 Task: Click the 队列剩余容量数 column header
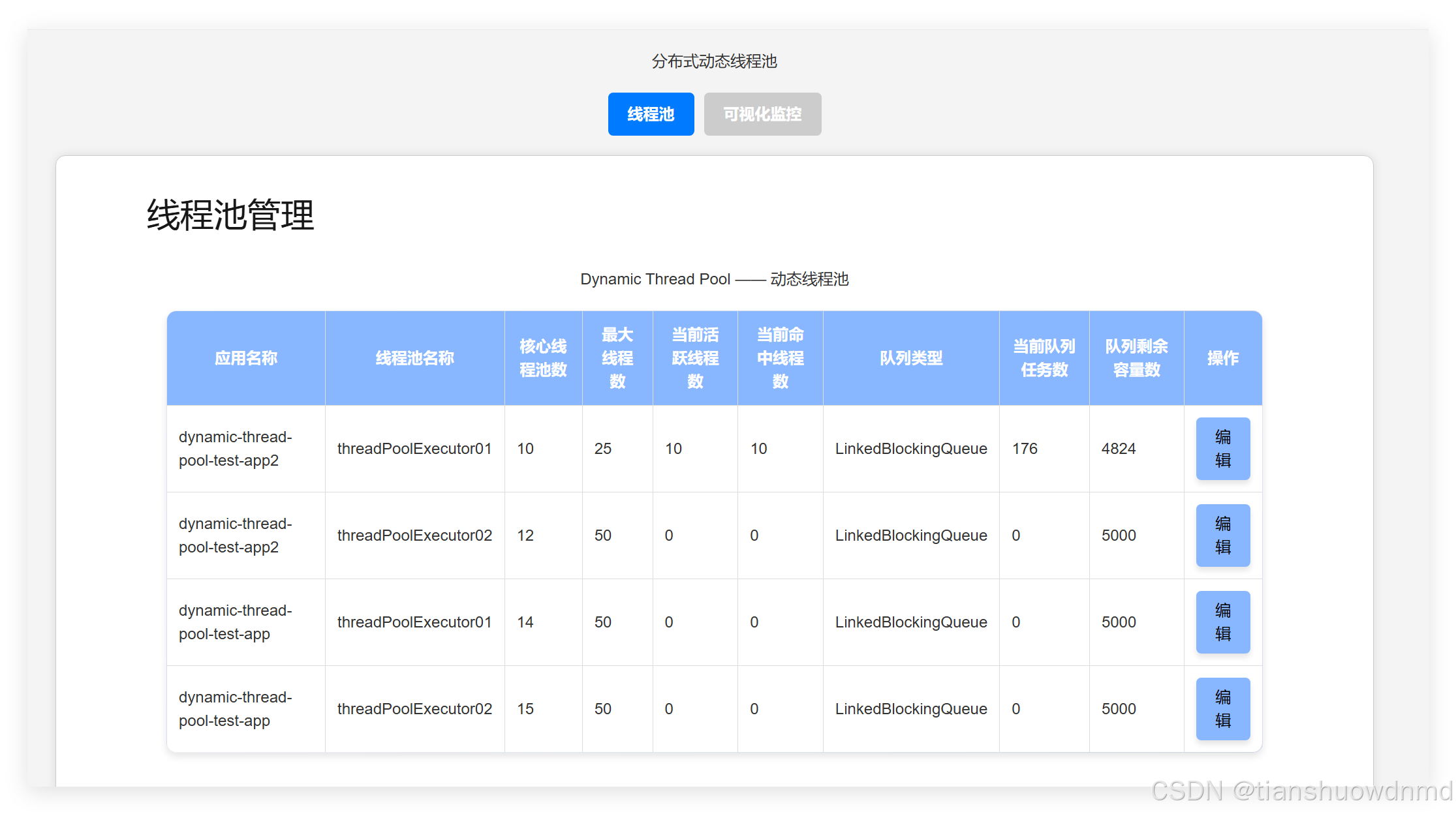coord(1136,358)
